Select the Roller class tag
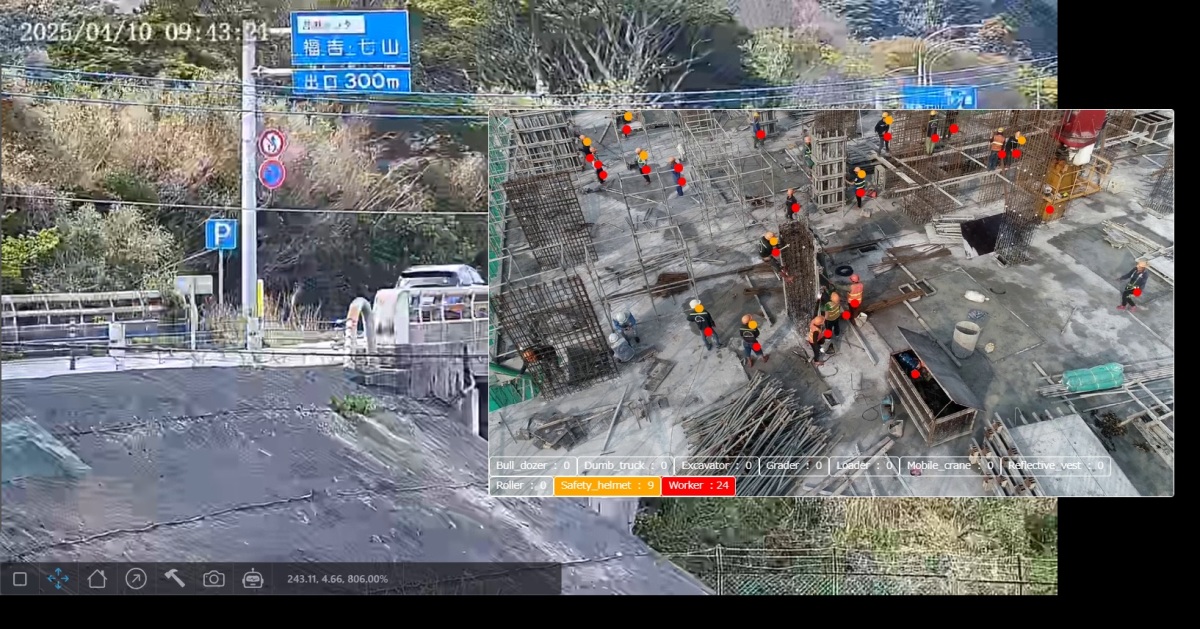 point(521,486)
